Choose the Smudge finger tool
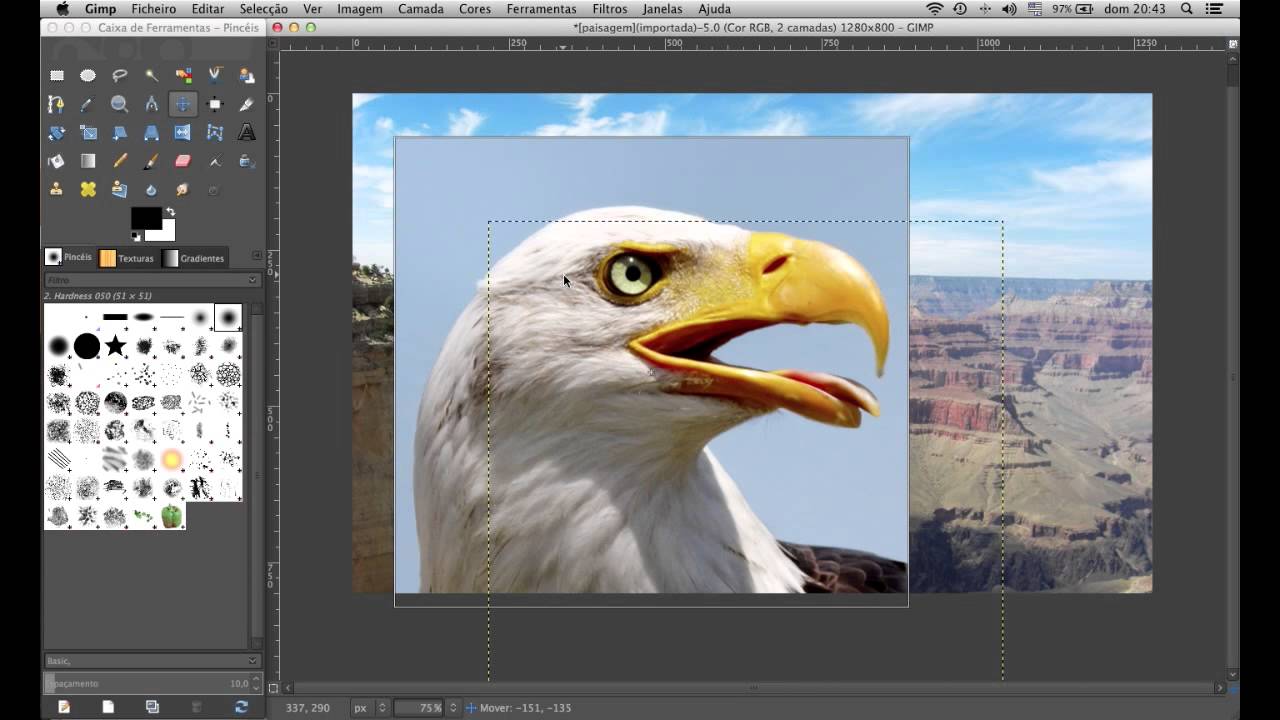1280x720 pixels. 183,189
